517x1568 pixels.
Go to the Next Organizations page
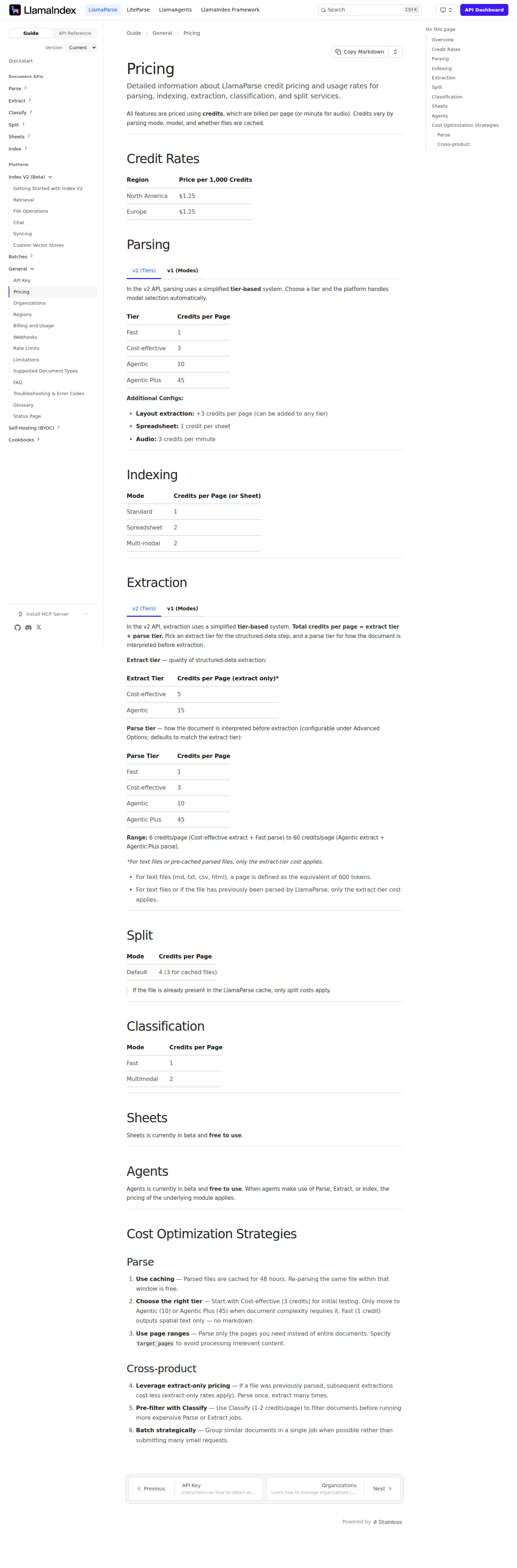point(333,1488)
